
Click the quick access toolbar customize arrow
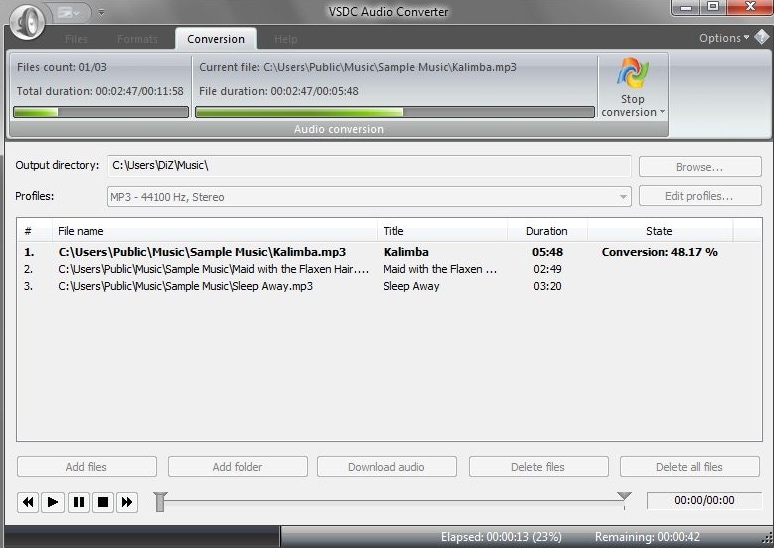(101, 13)
